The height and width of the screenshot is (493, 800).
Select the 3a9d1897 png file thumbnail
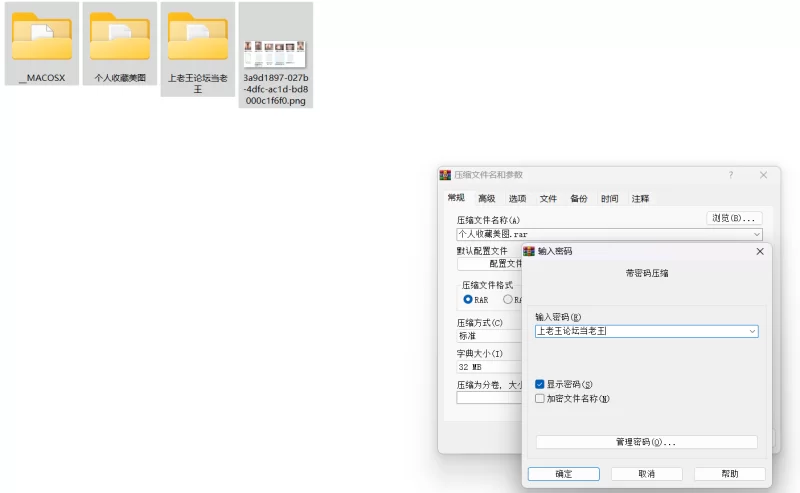tap(274, 54)
